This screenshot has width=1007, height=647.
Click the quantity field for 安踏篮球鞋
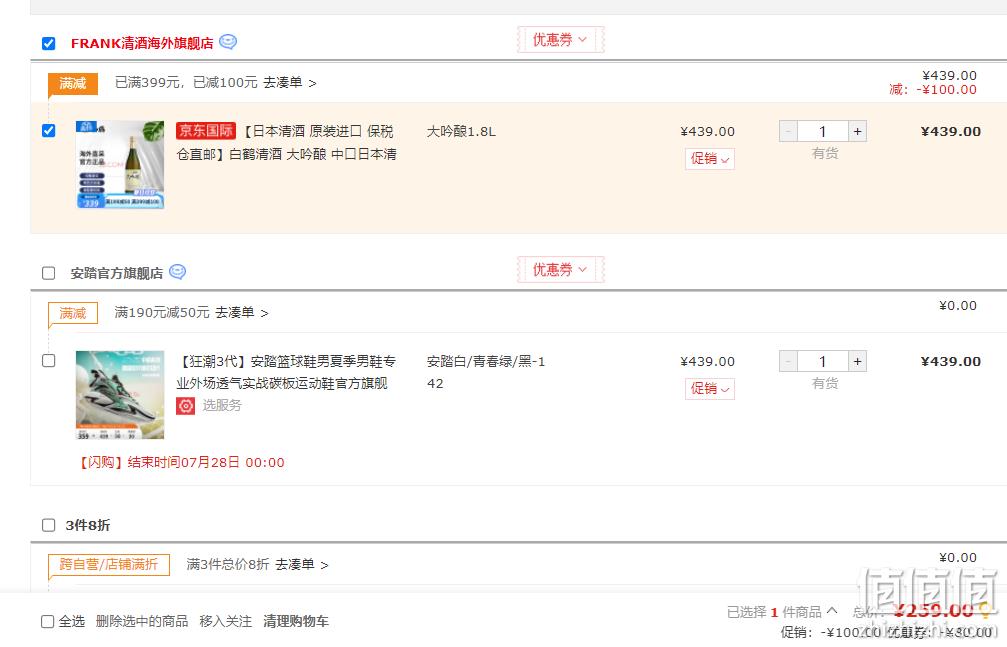(x=823, y=362)
